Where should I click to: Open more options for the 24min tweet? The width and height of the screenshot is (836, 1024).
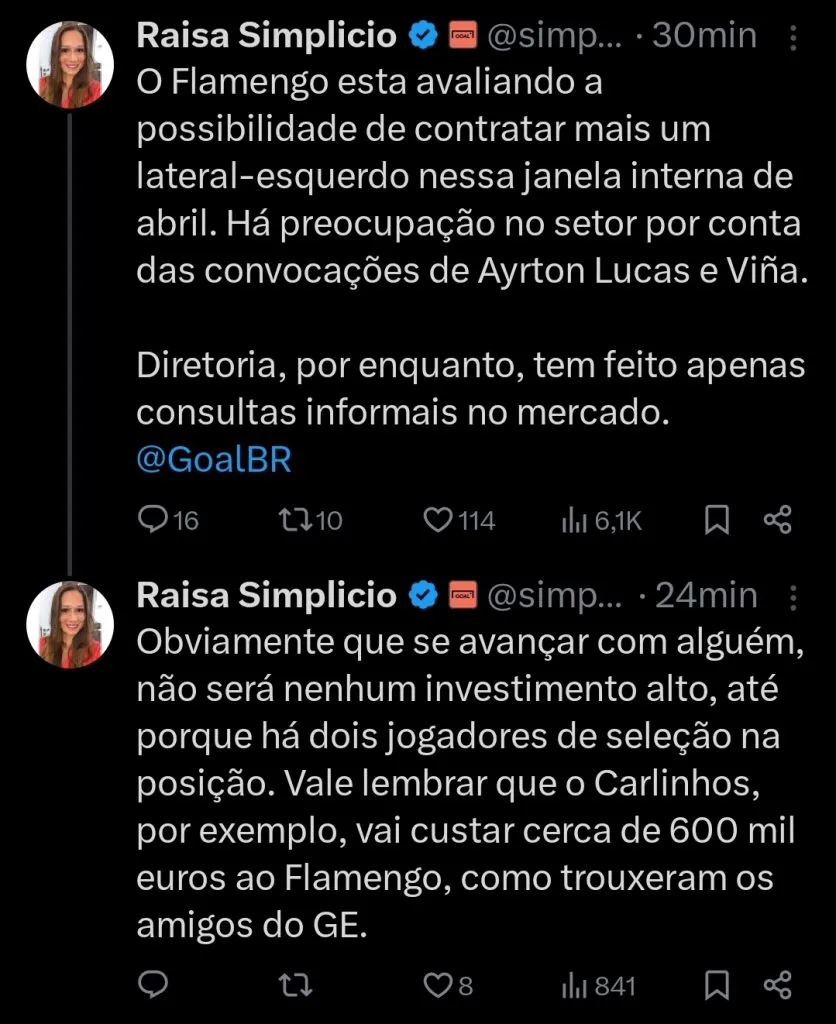pyautogui.click(x=793, y=597)
